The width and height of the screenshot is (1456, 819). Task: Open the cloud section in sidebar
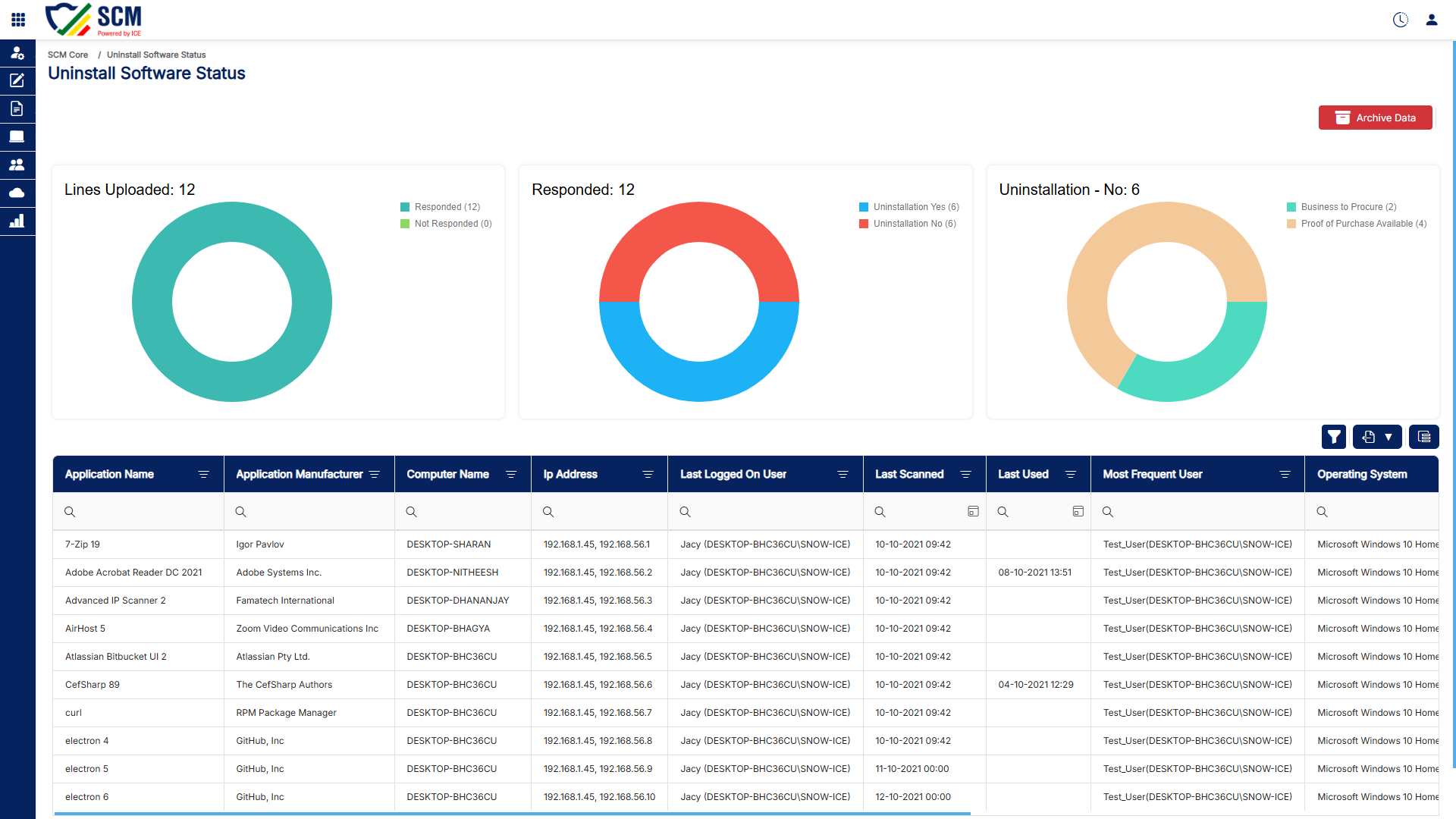pyautogui.click(x=17, y=193)
